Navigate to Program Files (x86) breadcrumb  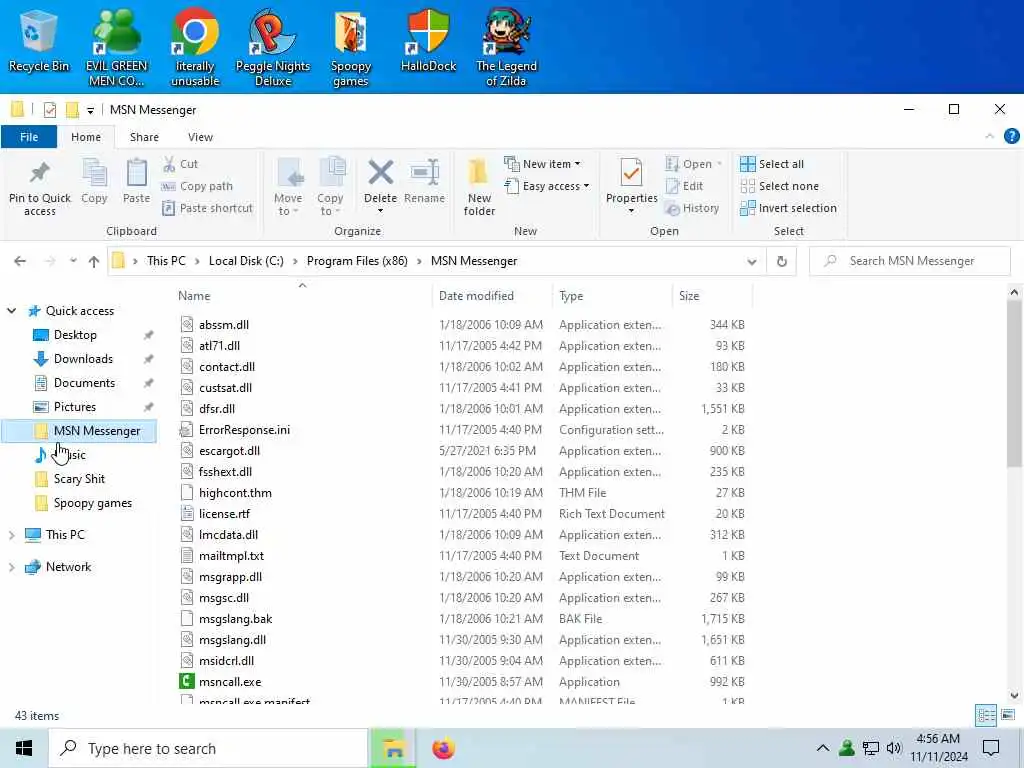coord(357,261)
